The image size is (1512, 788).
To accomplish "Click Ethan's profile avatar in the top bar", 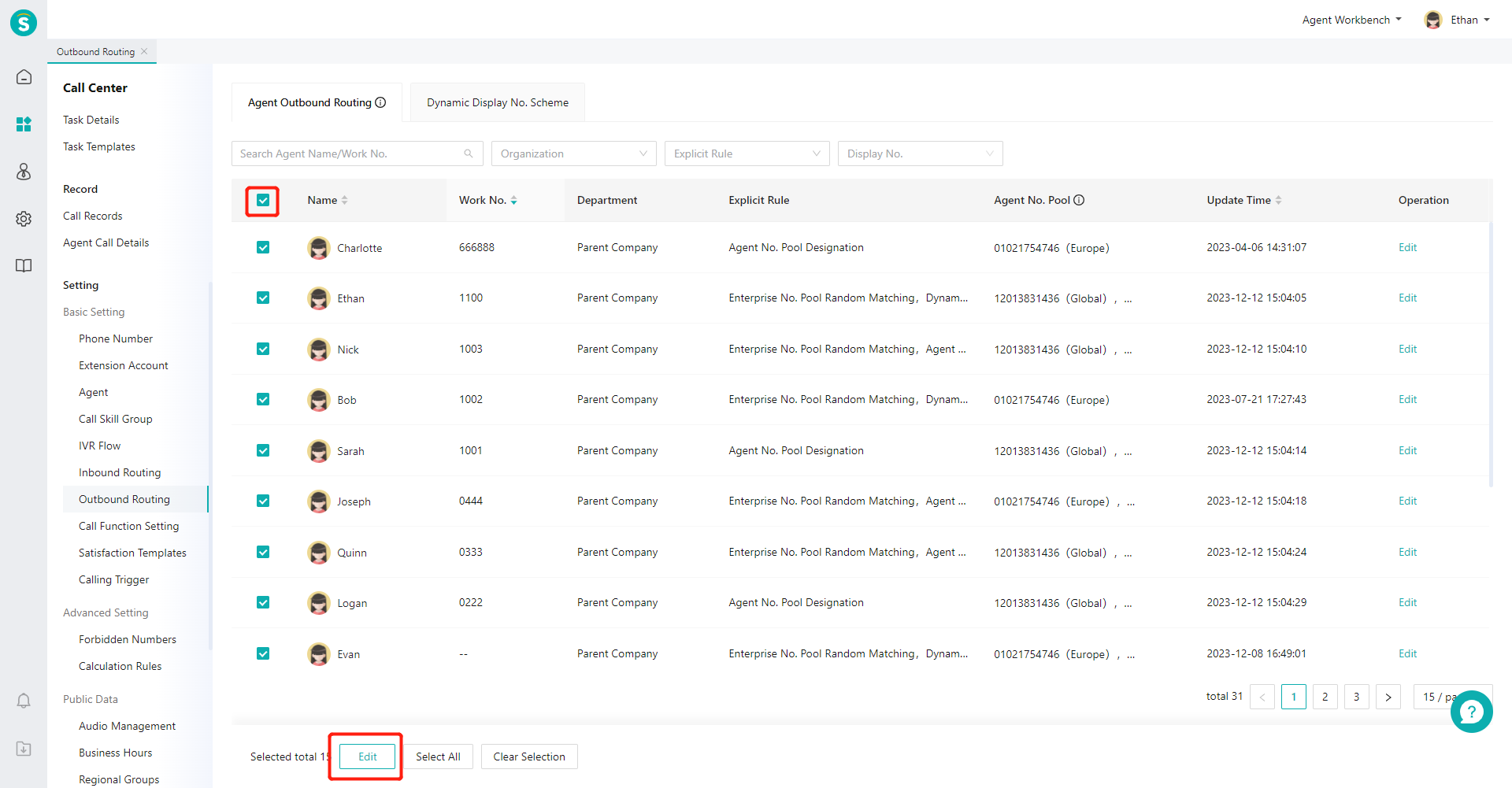I will (x=1433, y=20).
